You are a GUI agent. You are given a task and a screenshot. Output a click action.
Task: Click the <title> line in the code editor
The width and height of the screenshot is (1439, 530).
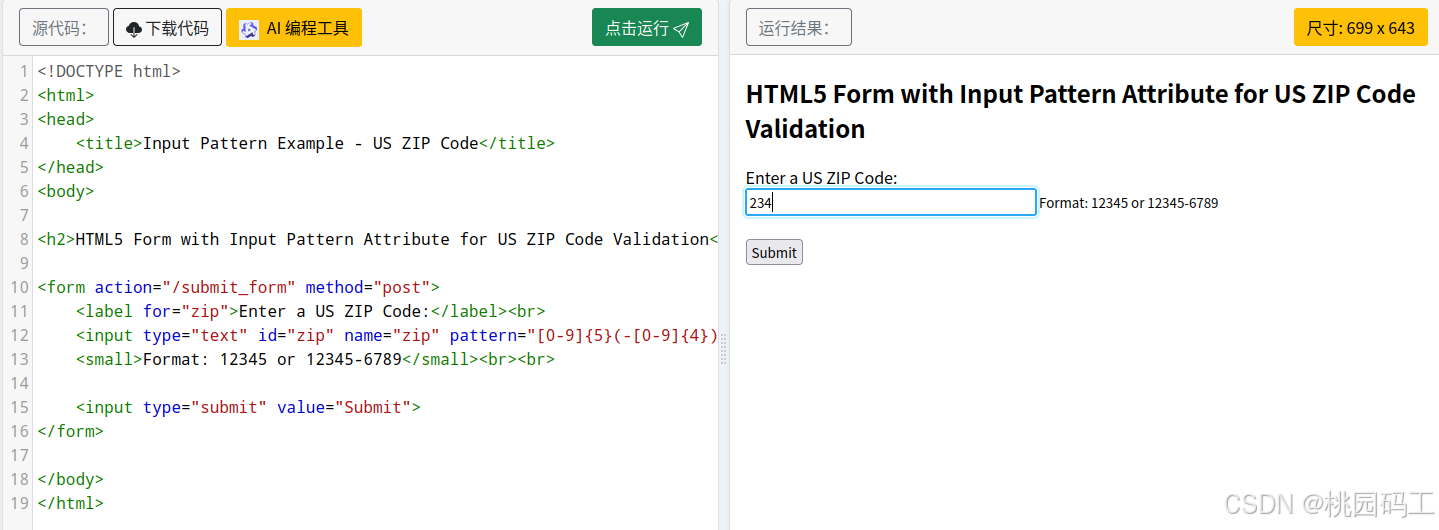click(315, 143)
